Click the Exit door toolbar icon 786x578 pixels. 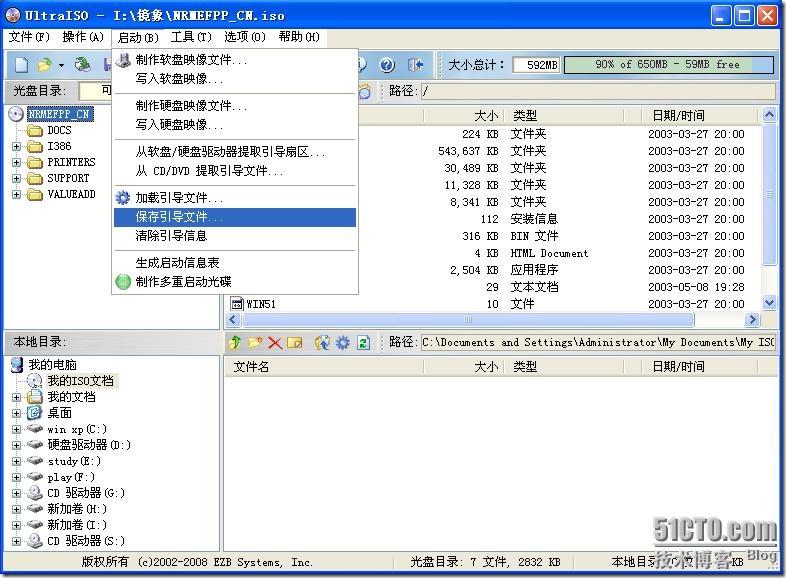click(x=416, y=65)
